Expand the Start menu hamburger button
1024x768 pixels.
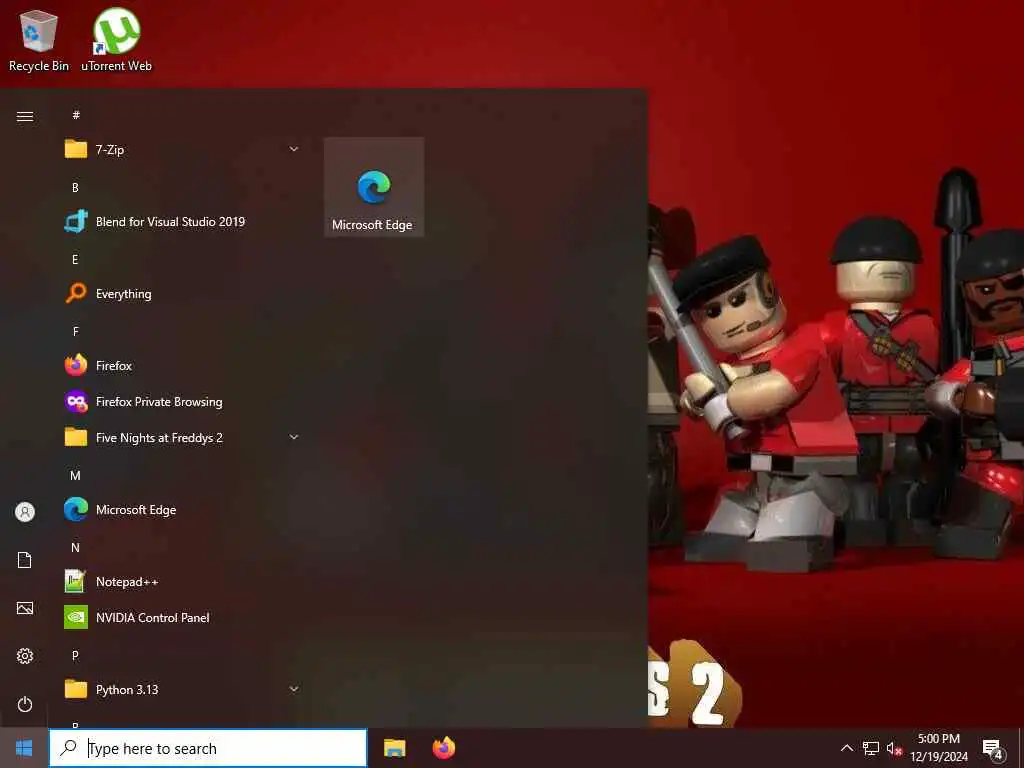pos(25,116)
